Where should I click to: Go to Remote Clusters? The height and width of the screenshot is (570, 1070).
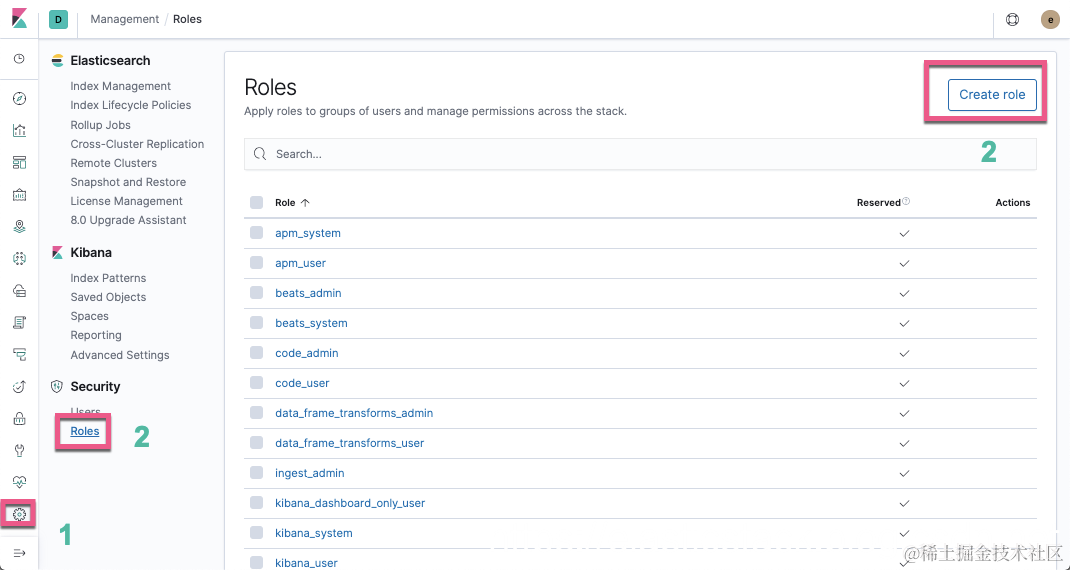click(x=113, y=163)
